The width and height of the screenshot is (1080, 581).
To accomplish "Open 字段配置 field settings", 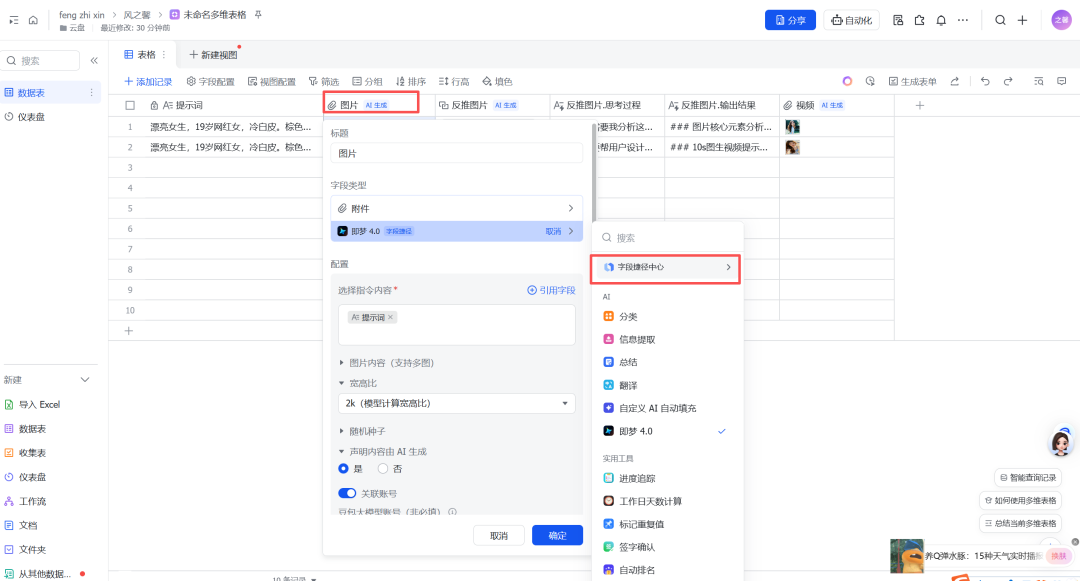I will [210, 81].
